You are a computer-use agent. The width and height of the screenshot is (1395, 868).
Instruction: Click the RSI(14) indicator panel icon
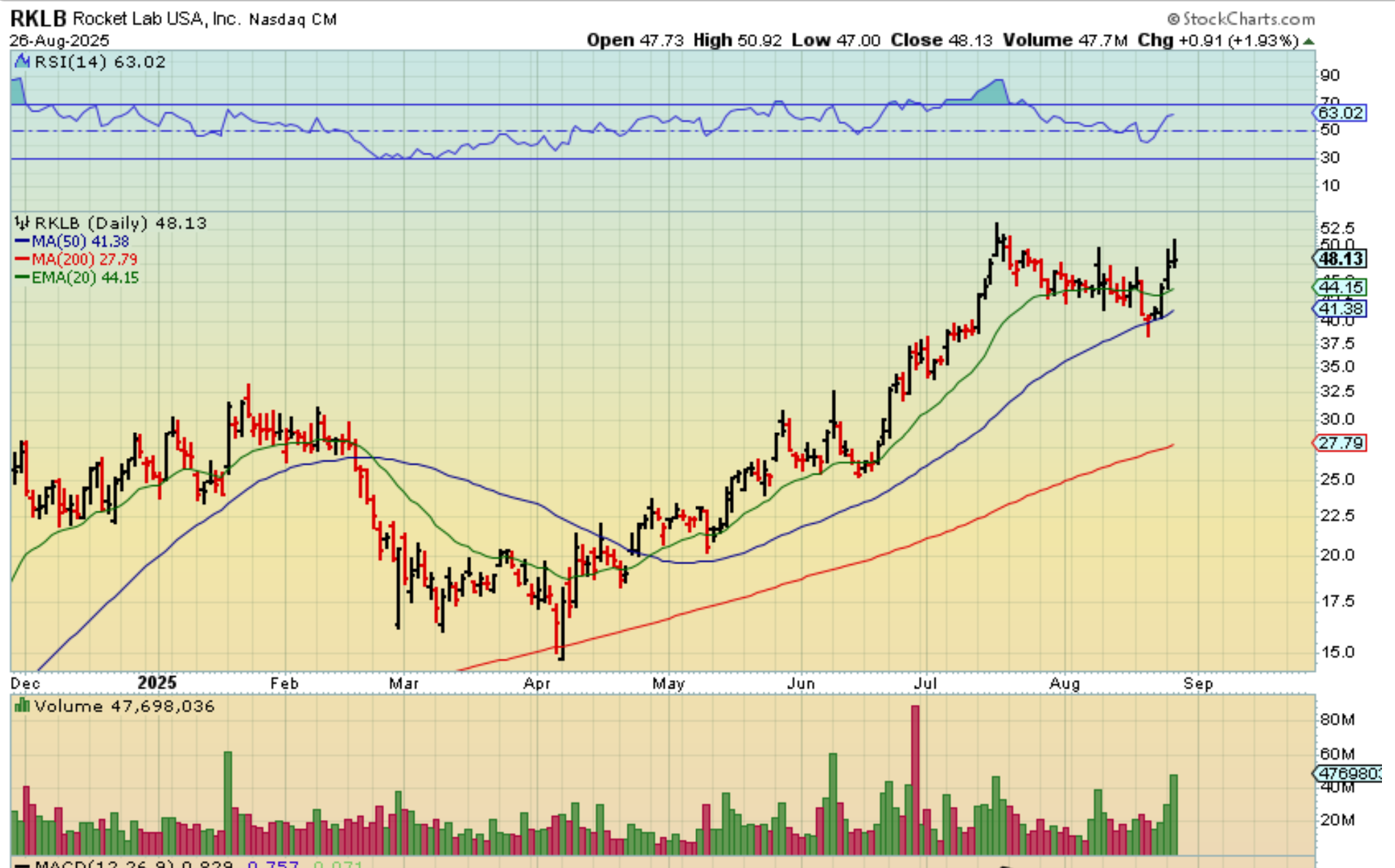pos(23,62)
